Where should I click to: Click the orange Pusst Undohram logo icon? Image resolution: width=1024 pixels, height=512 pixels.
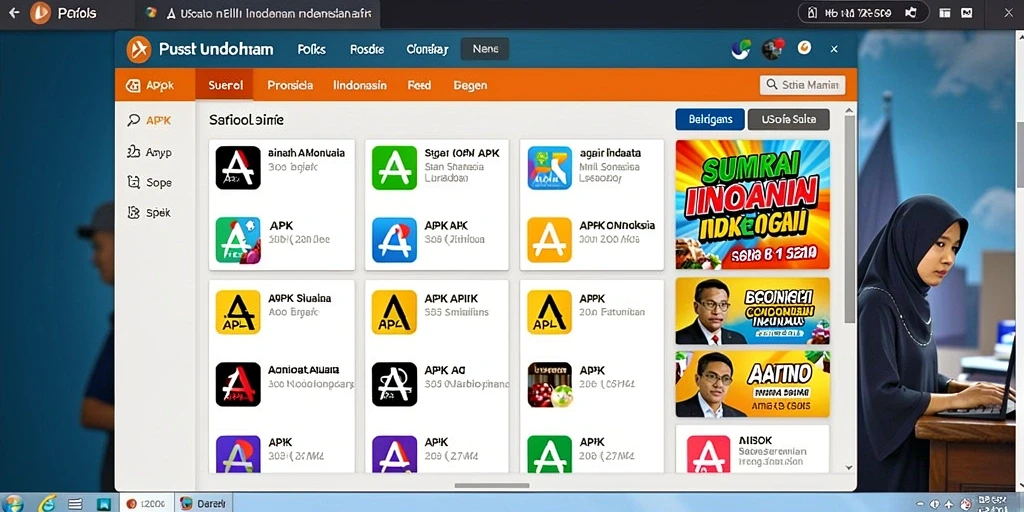138,50
